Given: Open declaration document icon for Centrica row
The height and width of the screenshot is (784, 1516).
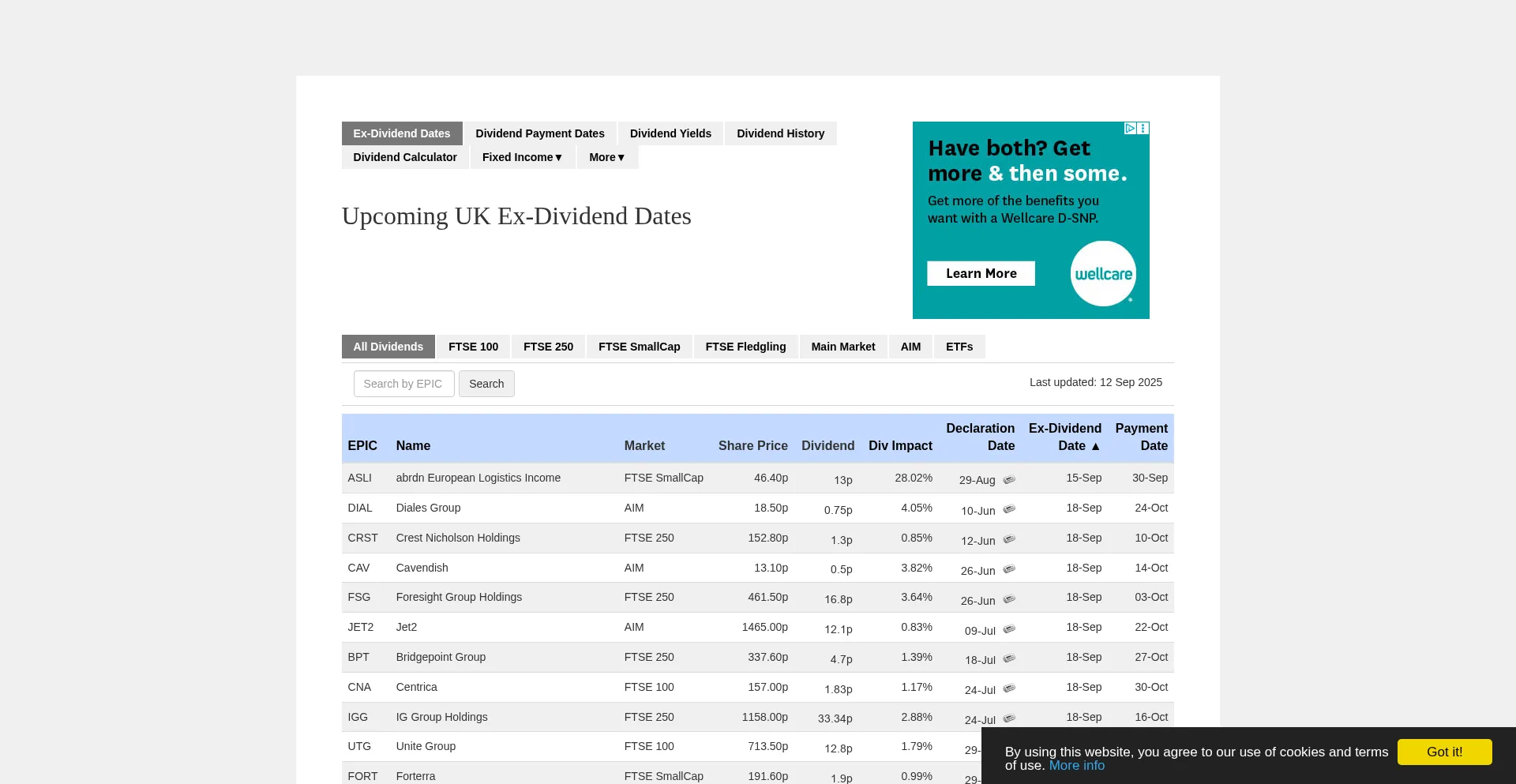Looking at the screenshot, I should (1009, 689).
